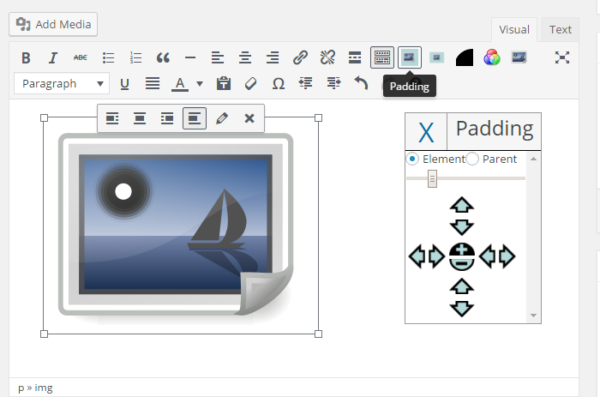Decrease the indent

pyautogui.click(x=306, y=83)
